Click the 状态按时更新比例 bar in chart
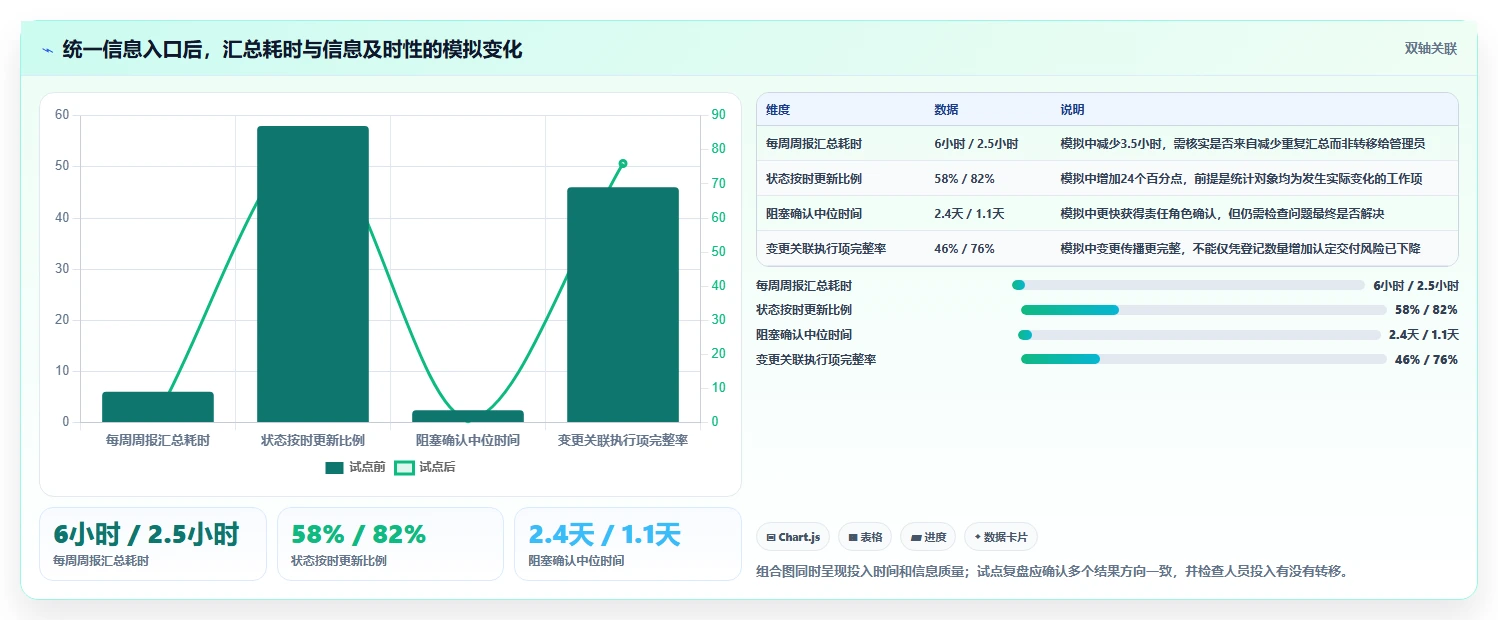 pyautogui.click(x=313, y=274)
